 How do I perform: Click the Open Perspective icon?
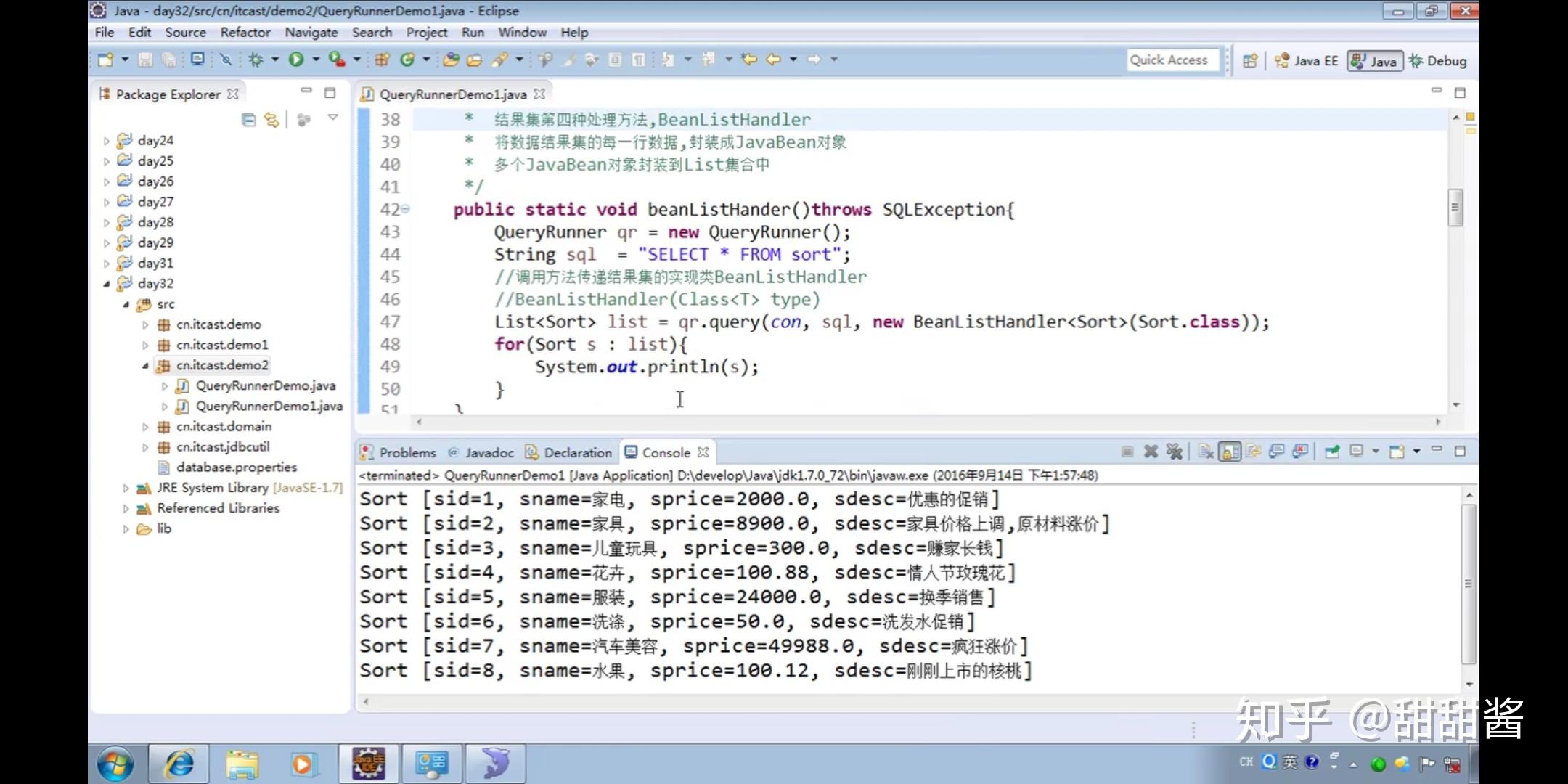pyautogui.click(x=1249, y=61)
